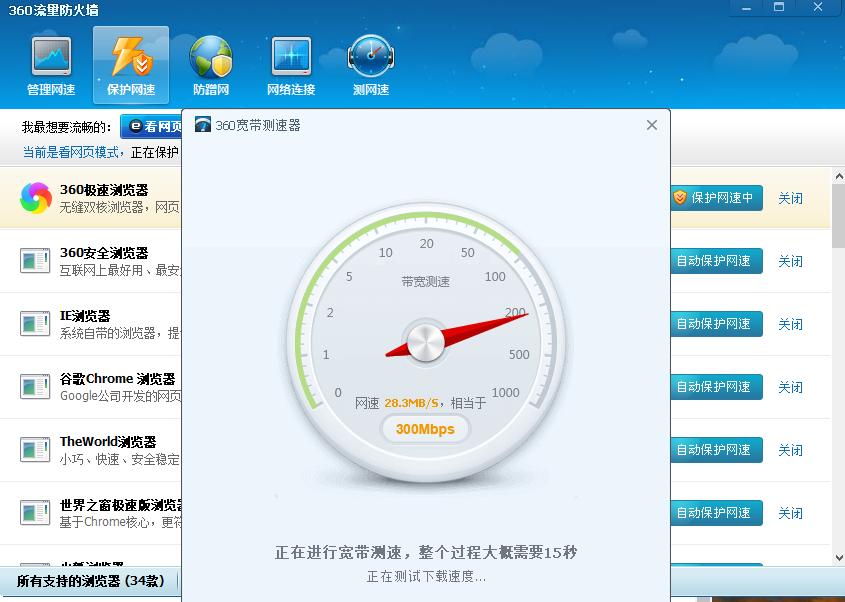
Task: Click the speedometer needle hub
Action: coord(426,342)
